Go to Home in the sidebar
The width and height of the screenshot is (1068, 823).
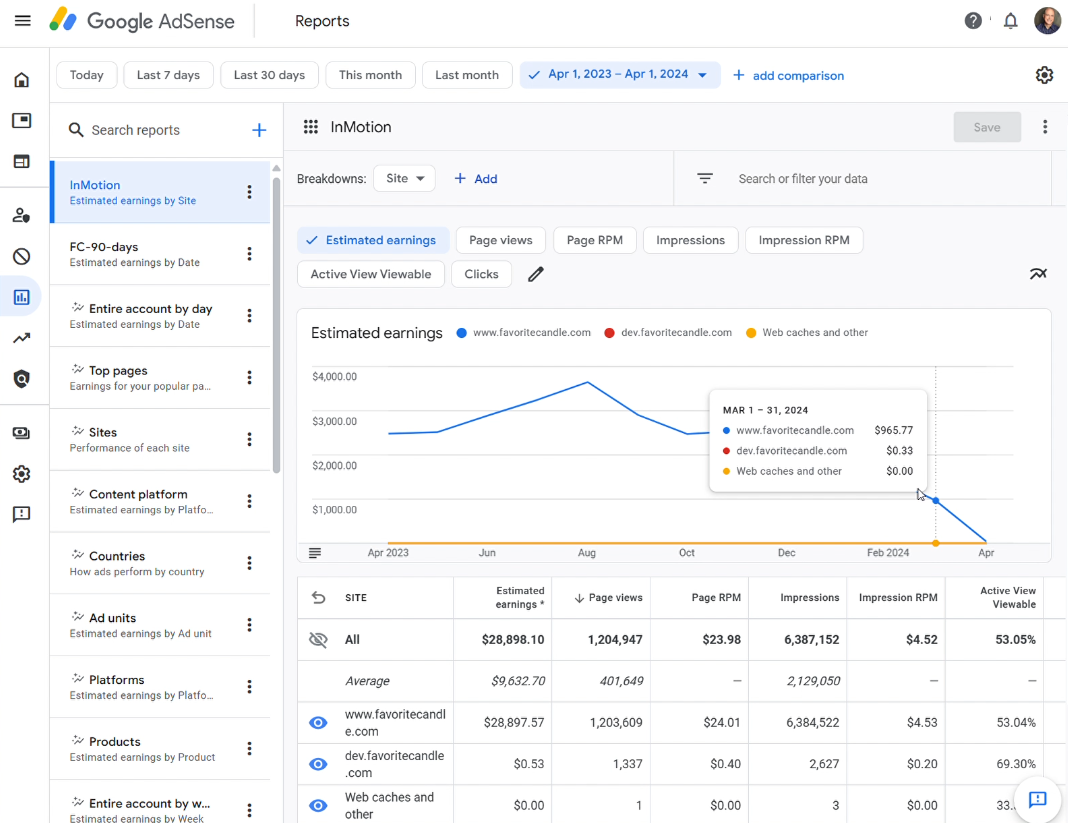click(x=22, y=80)
